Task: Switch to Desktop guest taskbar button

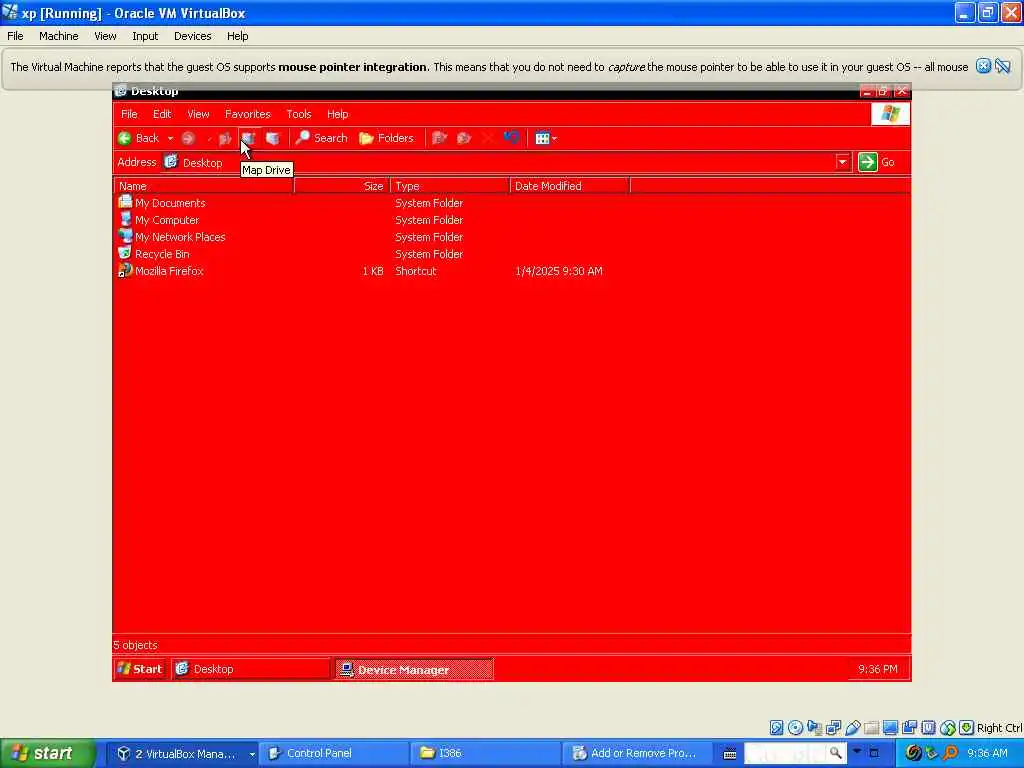Action: coord(251,669)
